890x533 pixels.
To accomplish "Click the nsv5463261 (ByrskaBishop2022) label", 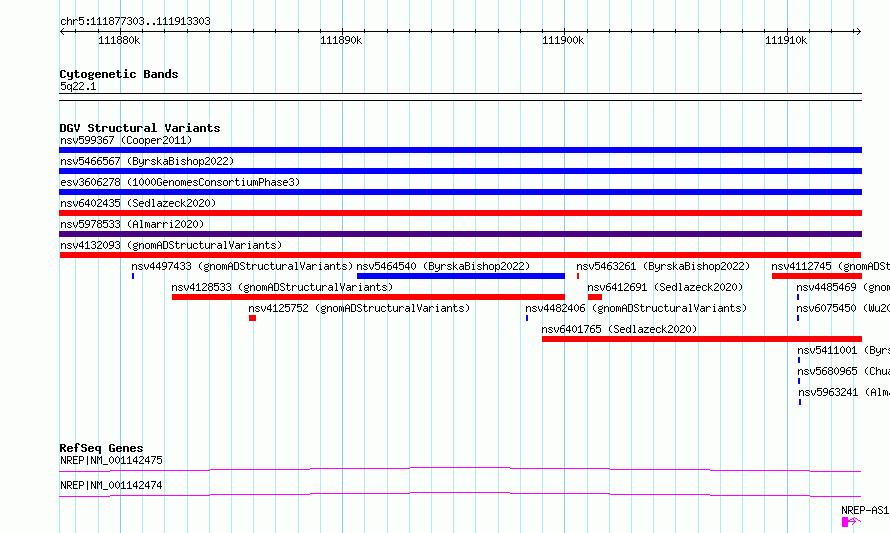I will tap(663, 266).
